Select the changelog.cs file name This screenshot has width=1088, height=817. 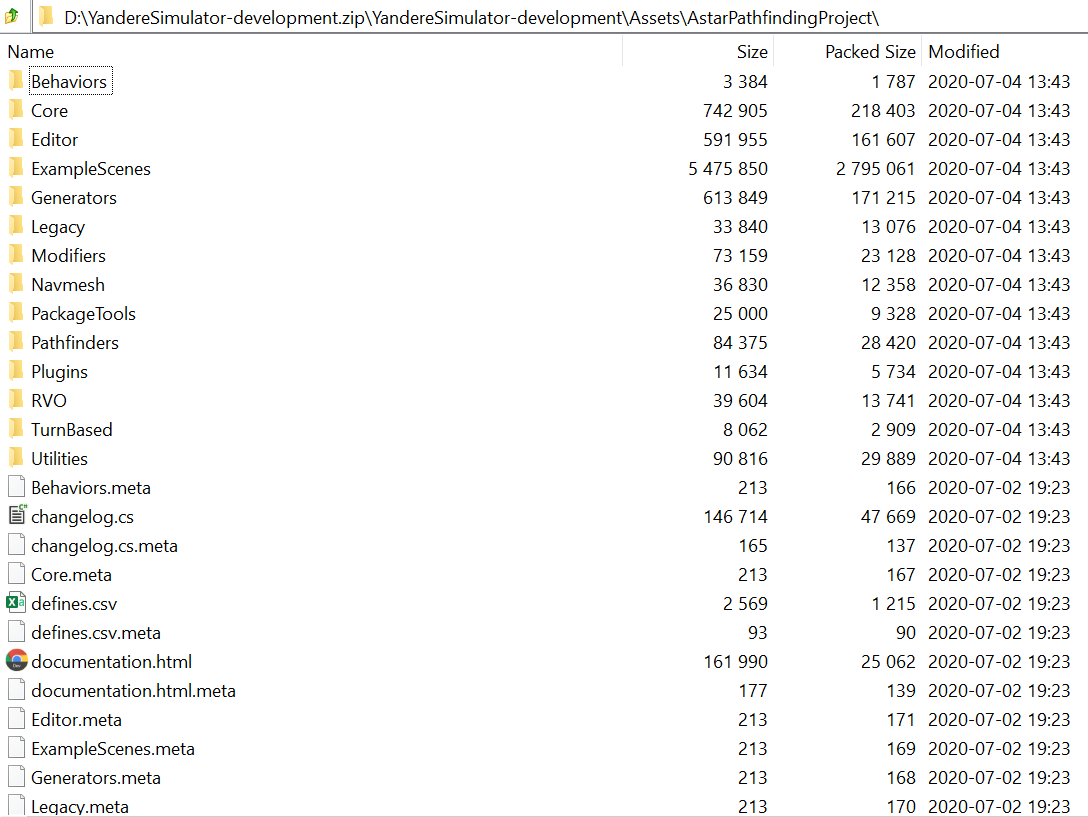point(82,517)
